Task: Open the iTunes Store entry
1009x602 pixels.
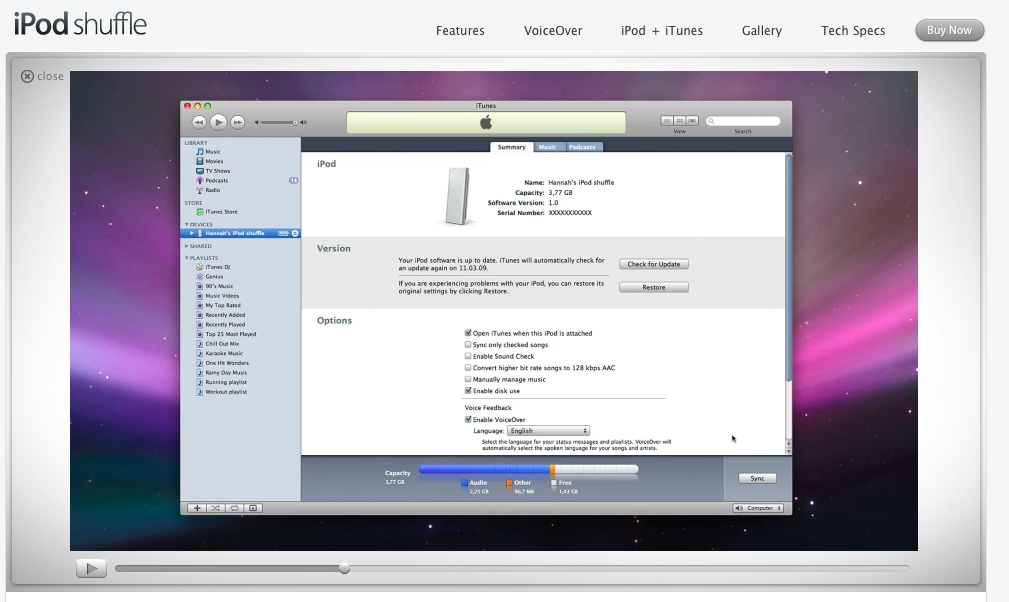Action: point(221,212)
